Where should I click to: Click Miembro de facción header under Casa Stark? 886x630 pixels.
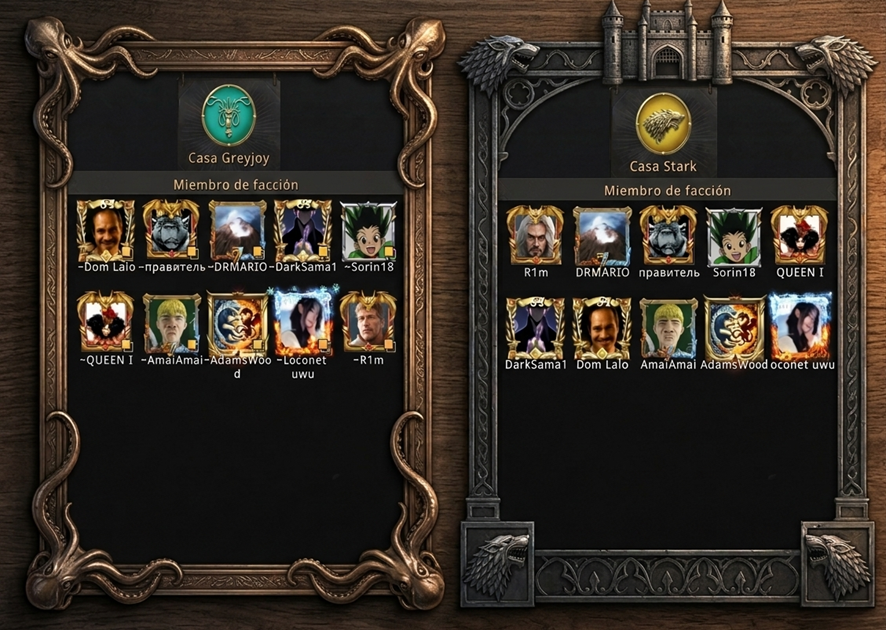[x=667, y=190]
